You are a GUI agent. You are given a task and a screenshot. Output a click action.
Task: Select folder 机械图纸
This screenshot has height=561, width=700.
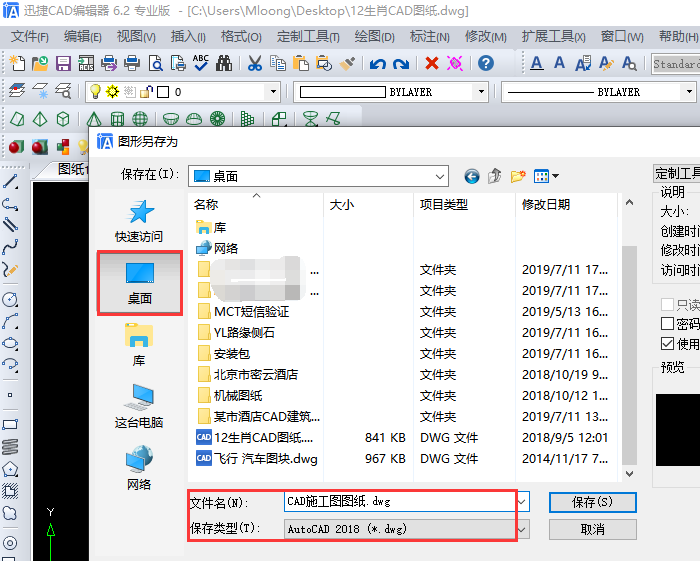230,395
